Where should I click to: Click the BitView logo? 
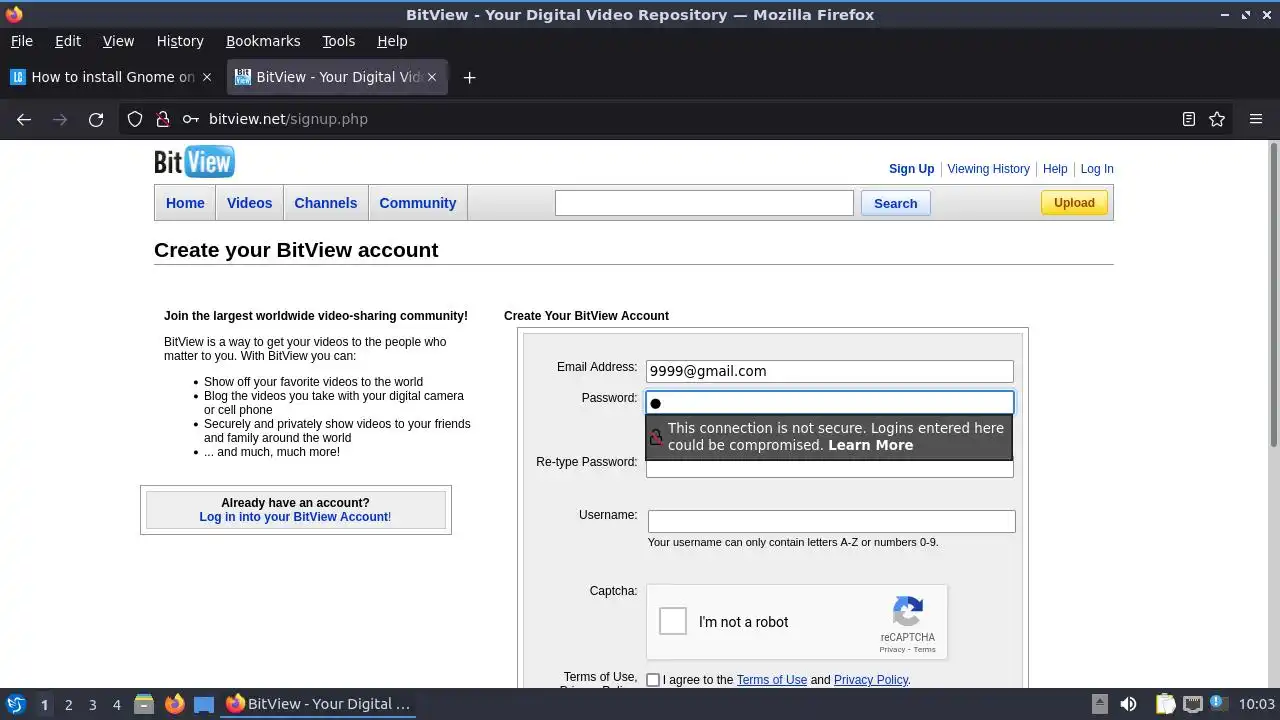(x=194, y=162)
